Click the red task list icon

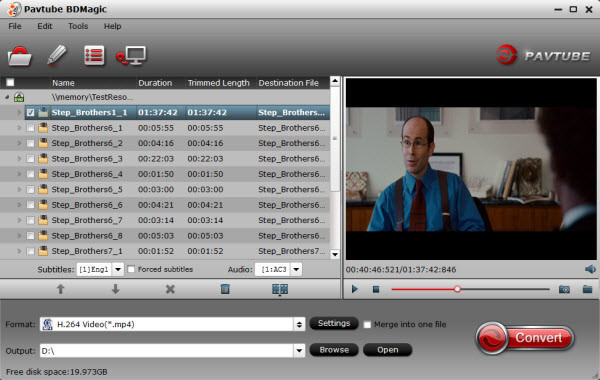94,56
